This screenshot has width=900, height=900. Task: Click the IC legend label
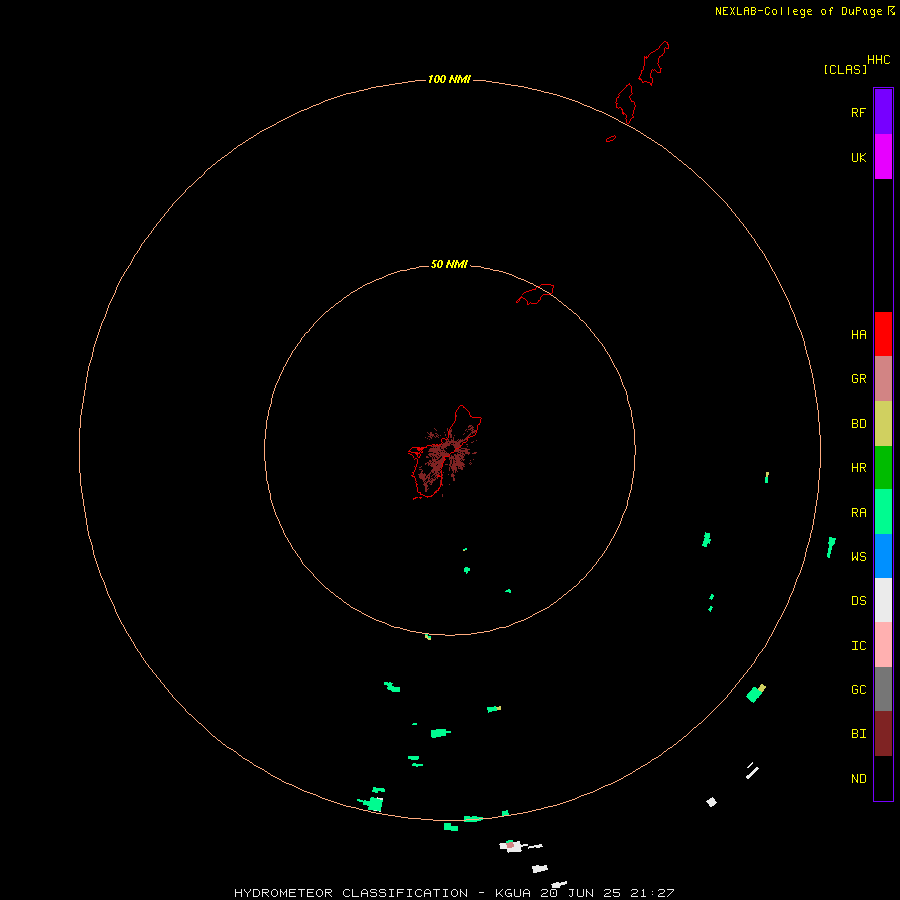858,646
